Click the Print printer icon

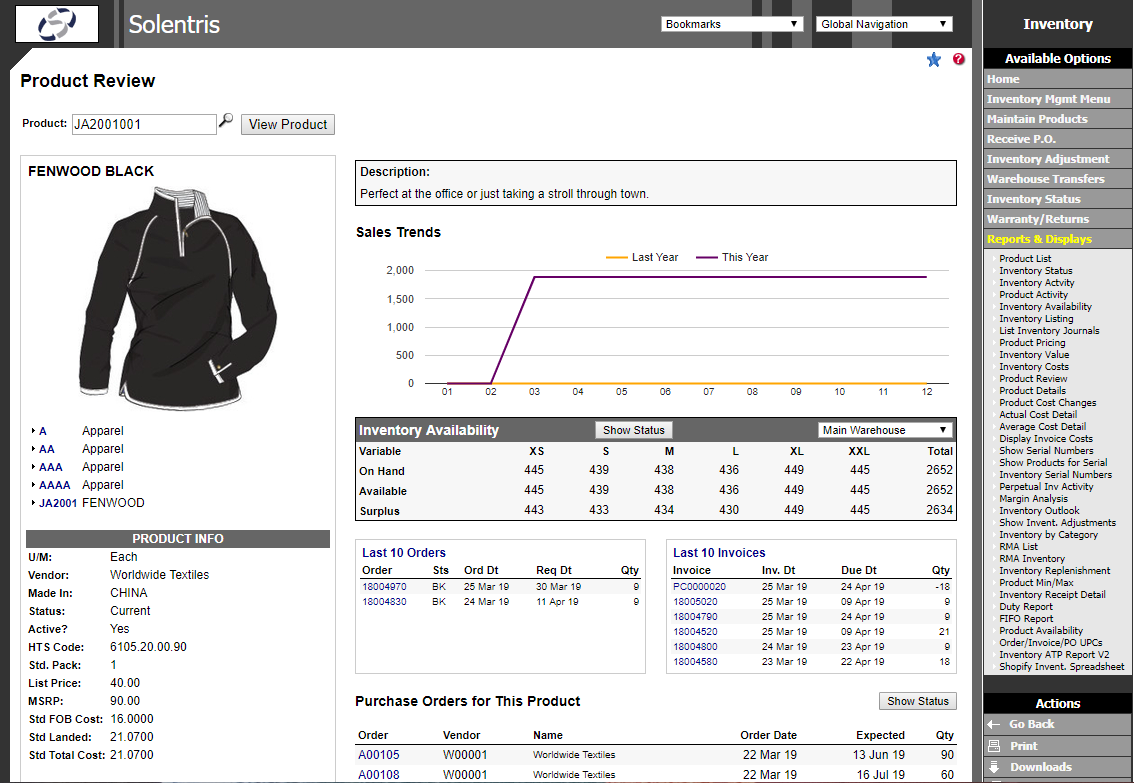[x=994, y=745]
